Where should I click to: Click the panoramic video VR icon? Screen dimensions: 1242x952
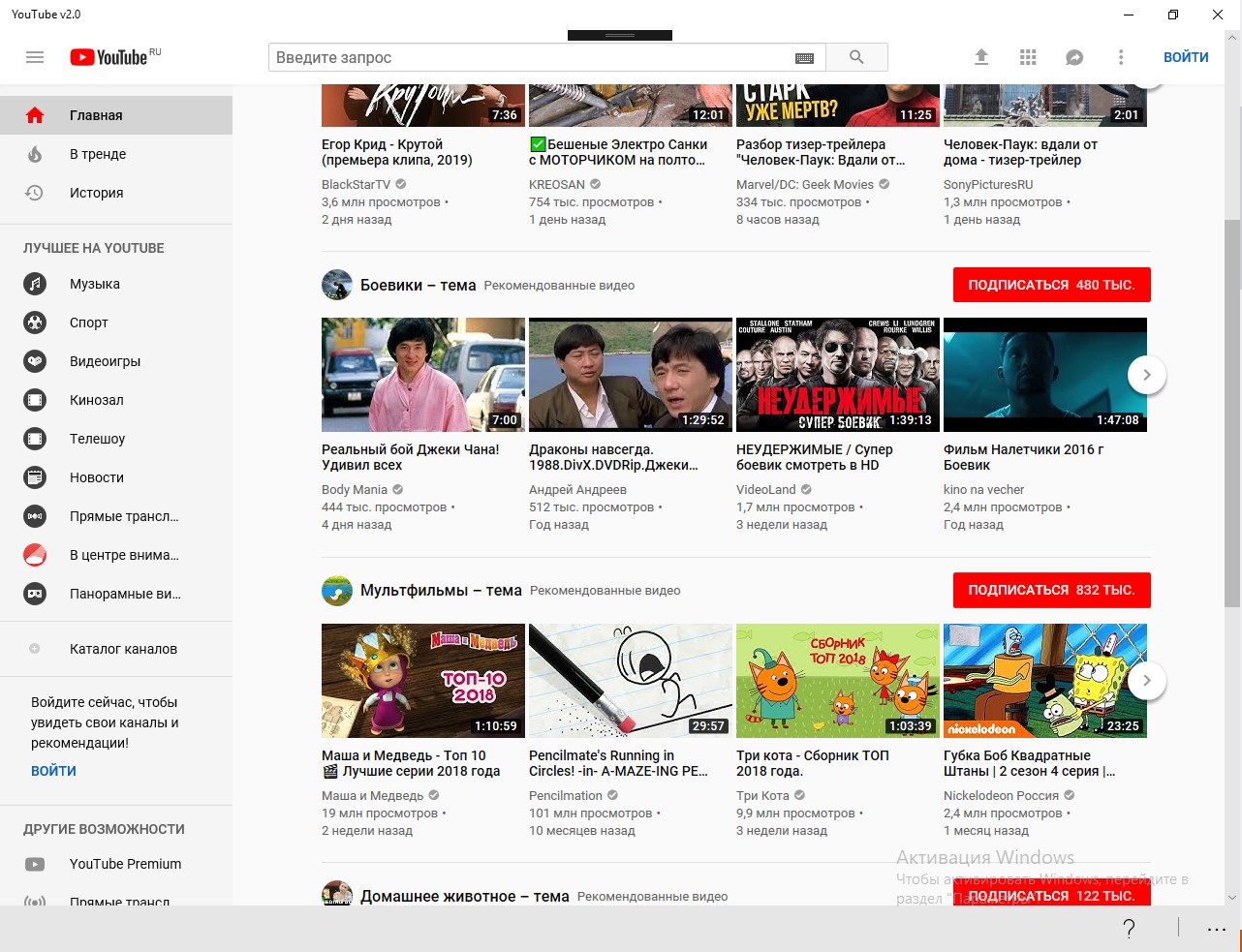(35, 594)
